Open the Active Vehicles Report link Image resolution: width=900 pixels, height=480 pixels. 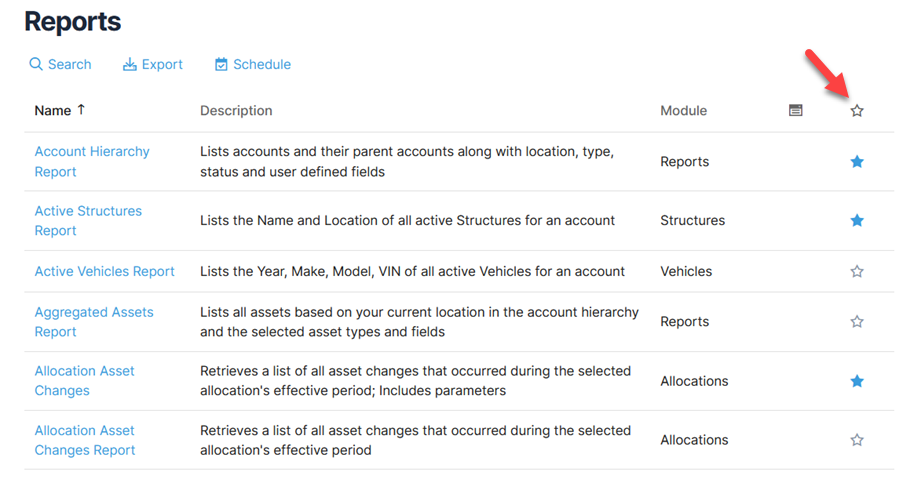[x=104, y=271]
